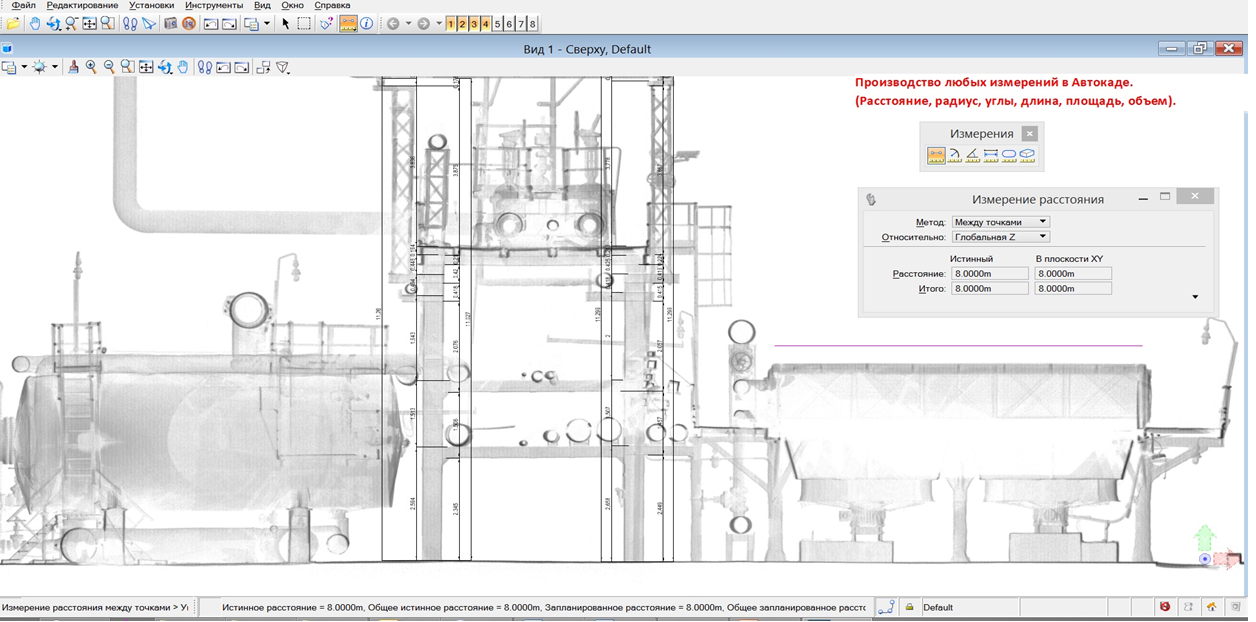Open the Относительно dropdown

point(1000,237)
